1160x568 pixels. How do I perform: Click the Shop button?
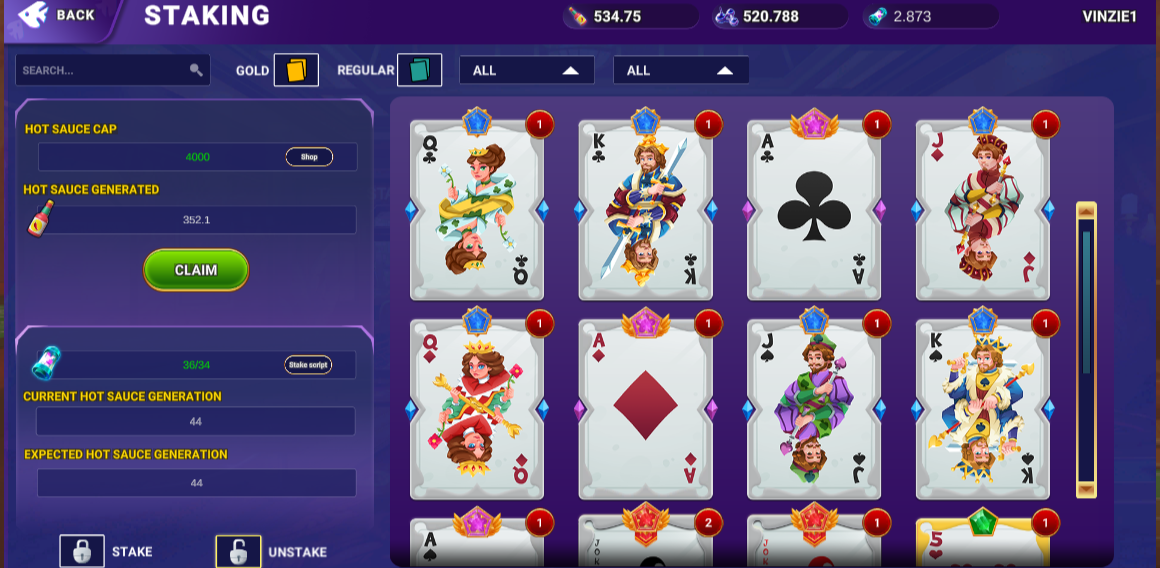click(309, 157)
